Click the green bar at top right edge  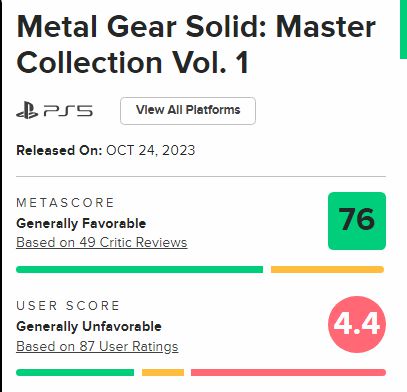pos(403,29)
